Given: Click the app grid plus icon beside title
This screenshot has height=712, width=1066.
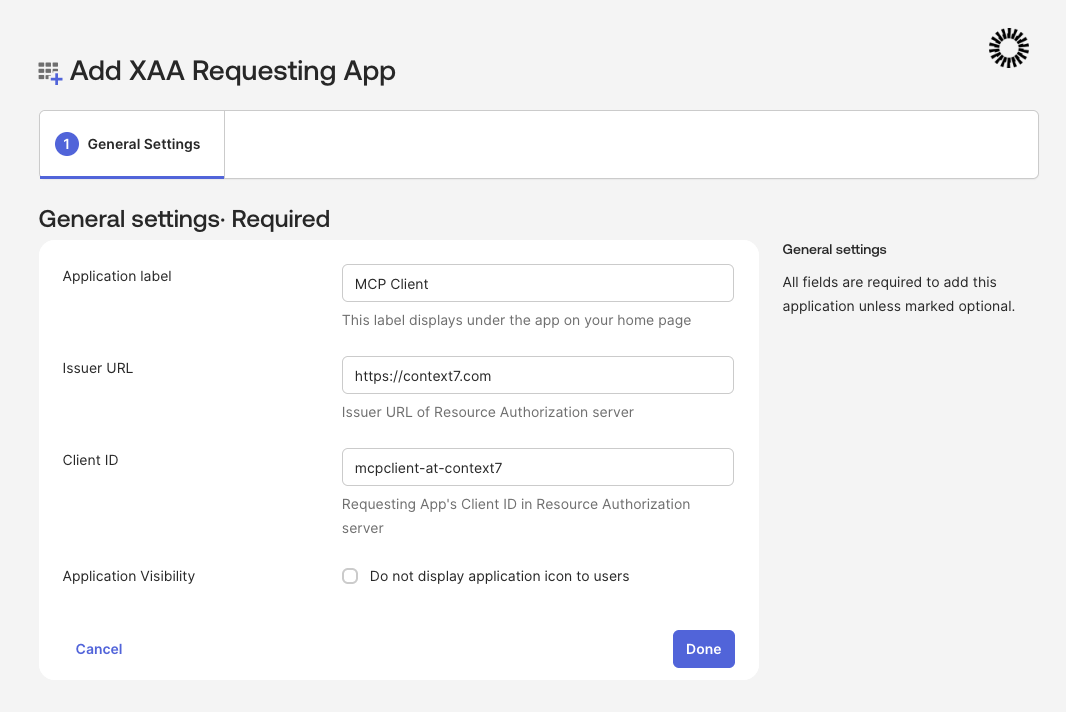Looking at the screenshot, I should coord(50,72).
